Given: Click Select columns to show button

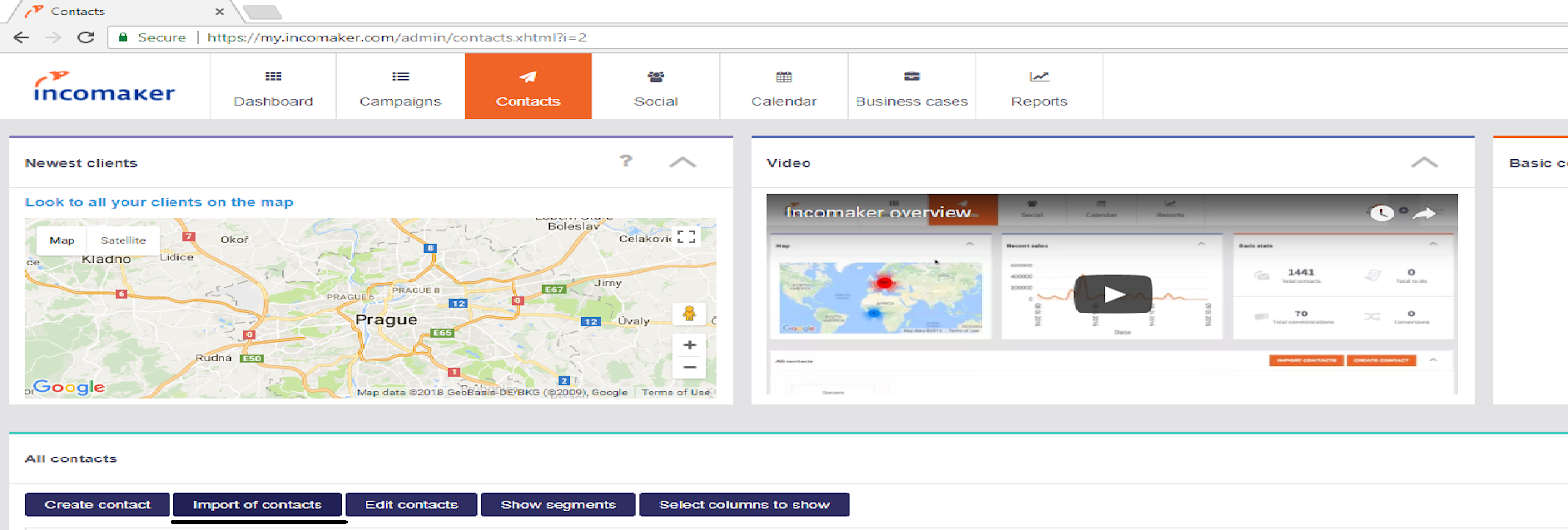Looking at the screenshot, I should pos(744,505).
